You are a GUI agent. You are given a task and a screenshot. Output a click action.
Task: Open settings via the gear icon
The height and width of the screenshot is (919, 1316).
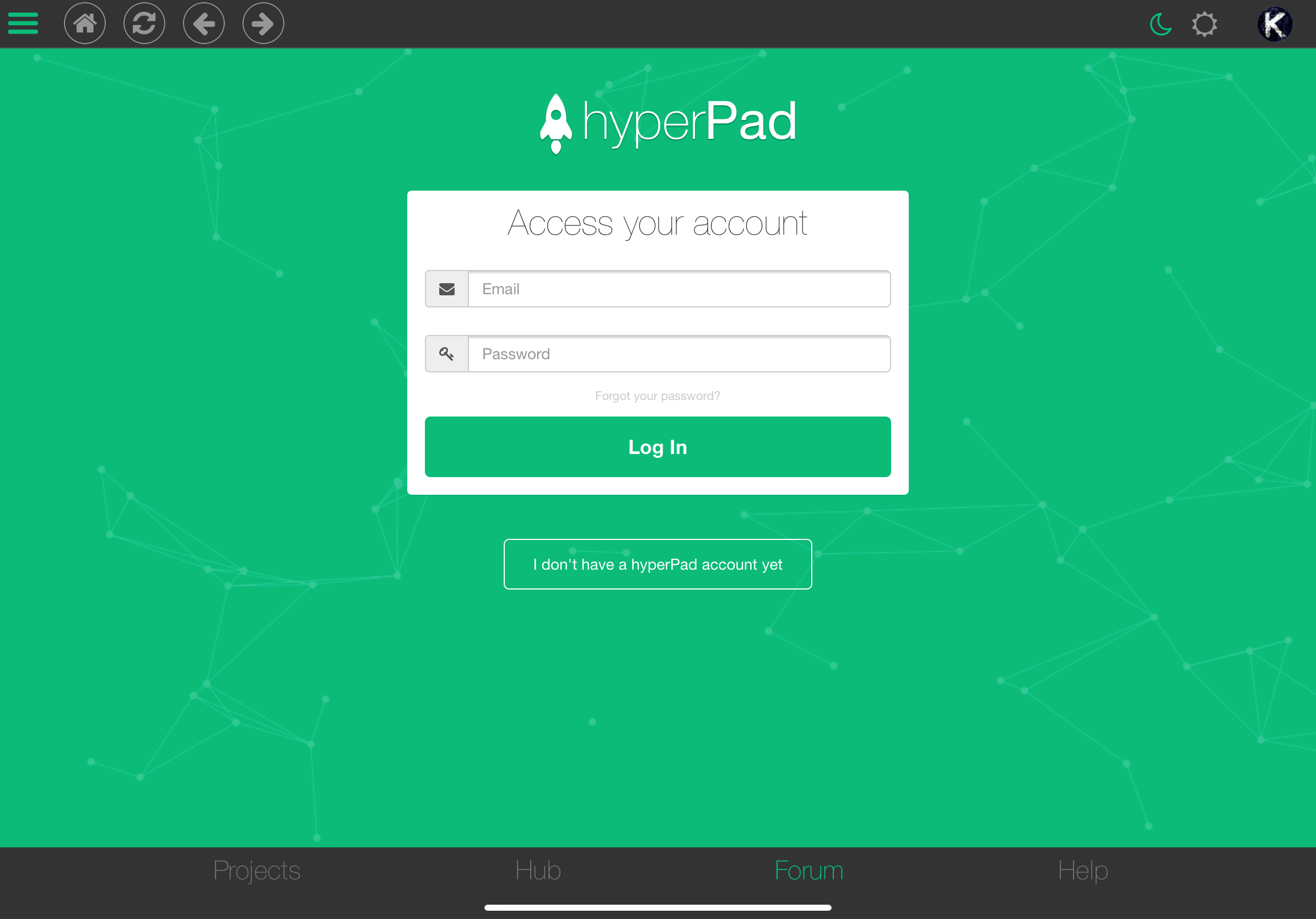[x=1204, y=24]
